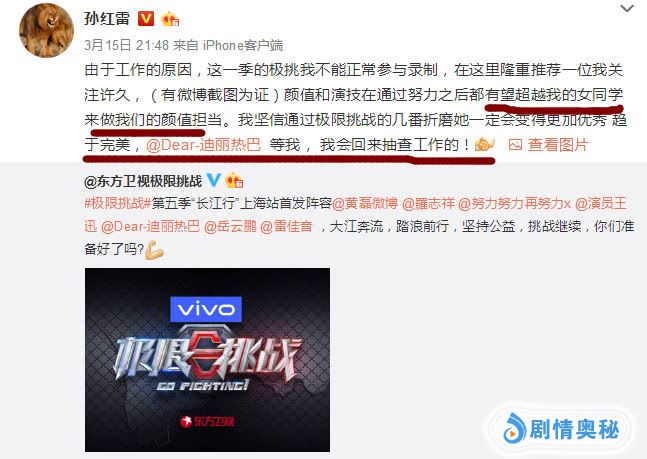This screenshot has height=459, width=647.
Task: Open the @黄磊微博 mention
Action: click(x=365, y=203)
